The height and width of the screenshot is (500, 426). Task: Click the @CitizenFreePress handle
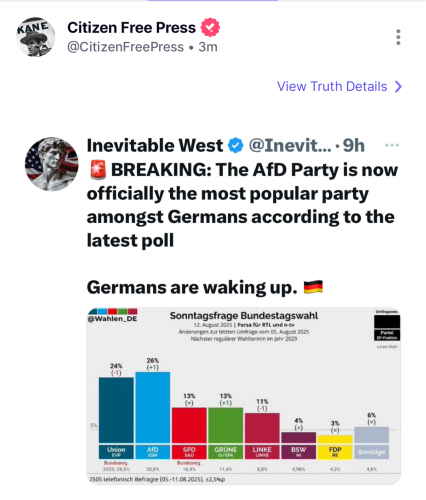pos(125,47)
